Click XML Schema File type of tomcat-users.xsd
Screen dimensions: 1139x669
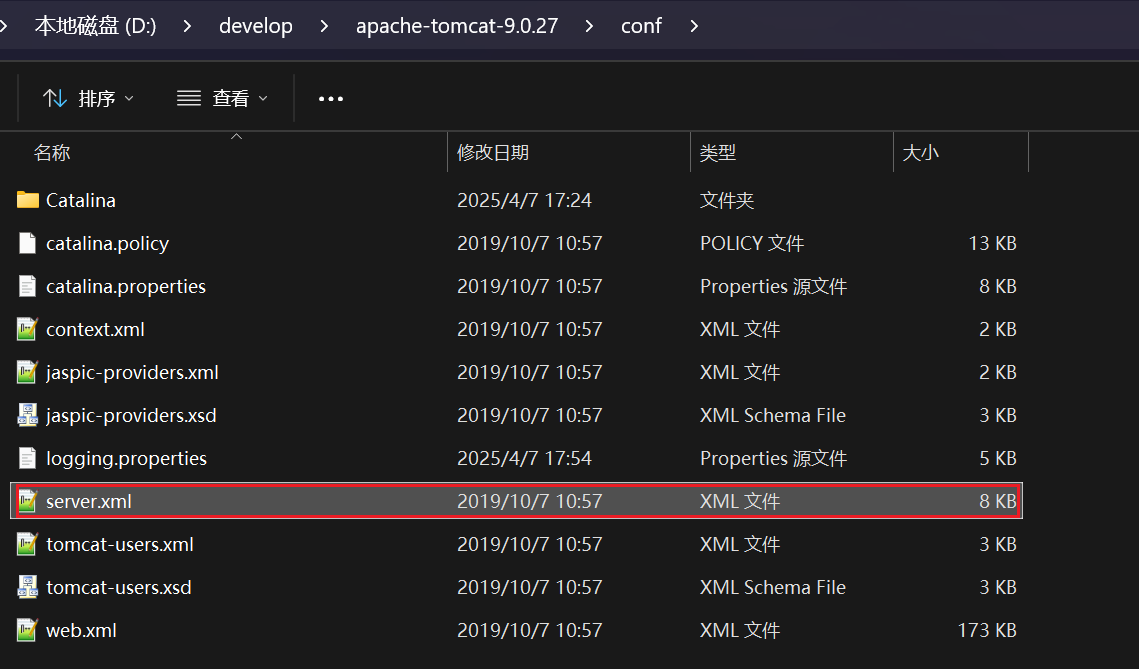point(773,587)
